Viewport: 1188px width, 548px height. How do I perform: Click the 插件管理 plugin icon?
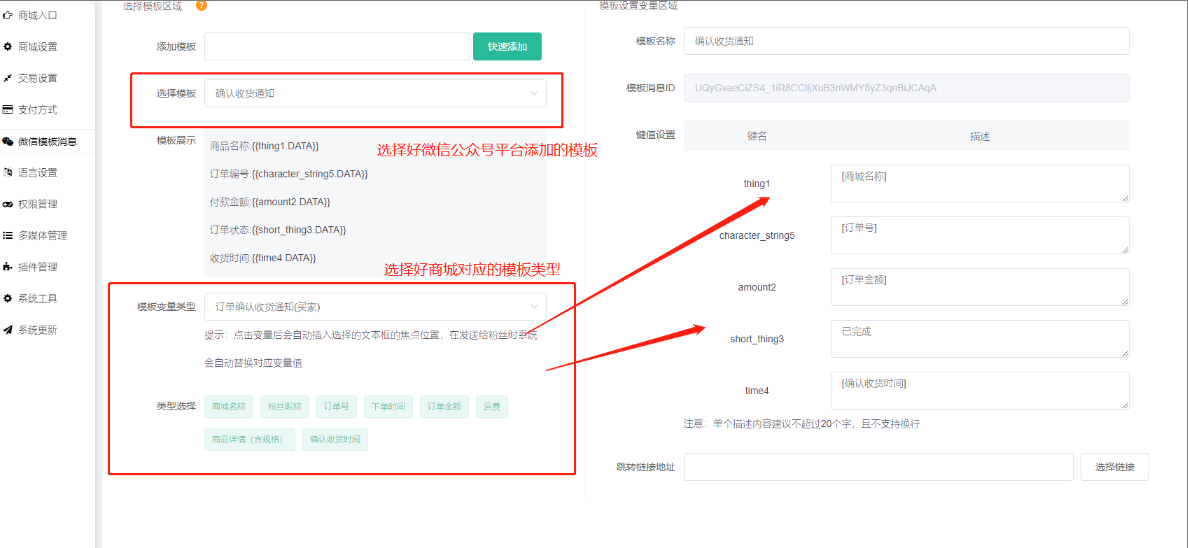(8, 267)
